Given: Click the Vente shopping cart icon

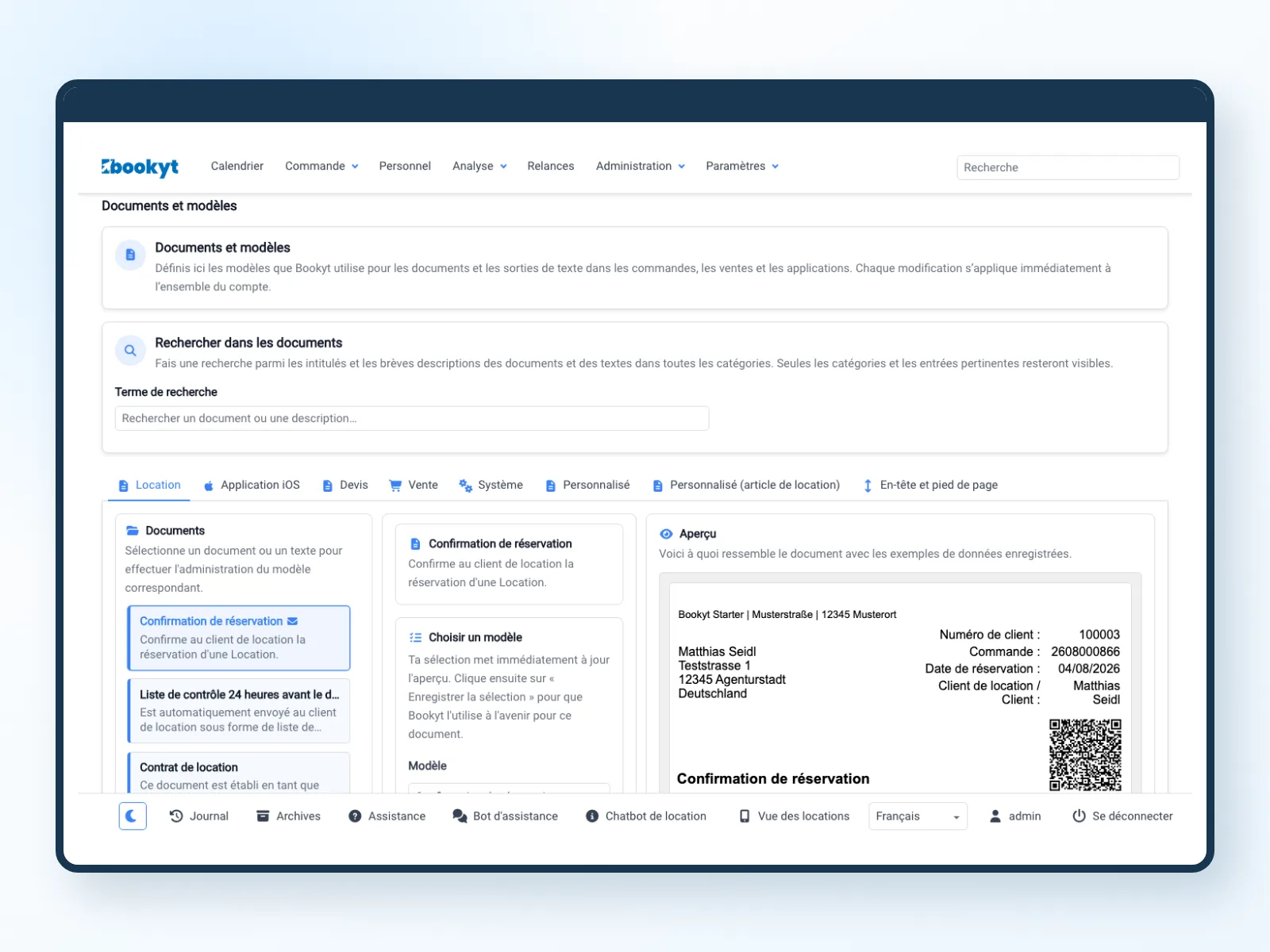Looking at the screenshot, I should coord(395,486).
